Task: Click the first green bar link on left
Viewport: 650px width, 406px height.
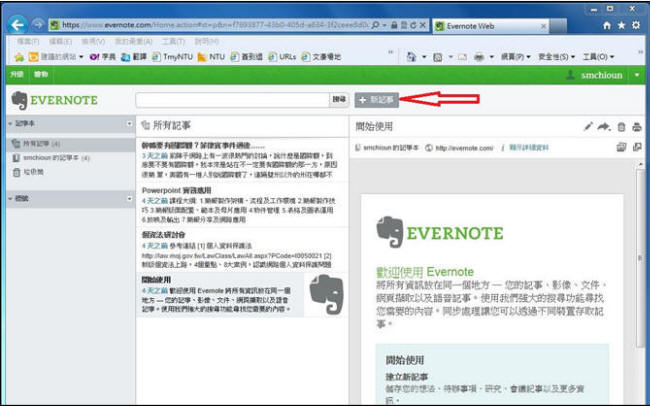Action: pos(17,75)
